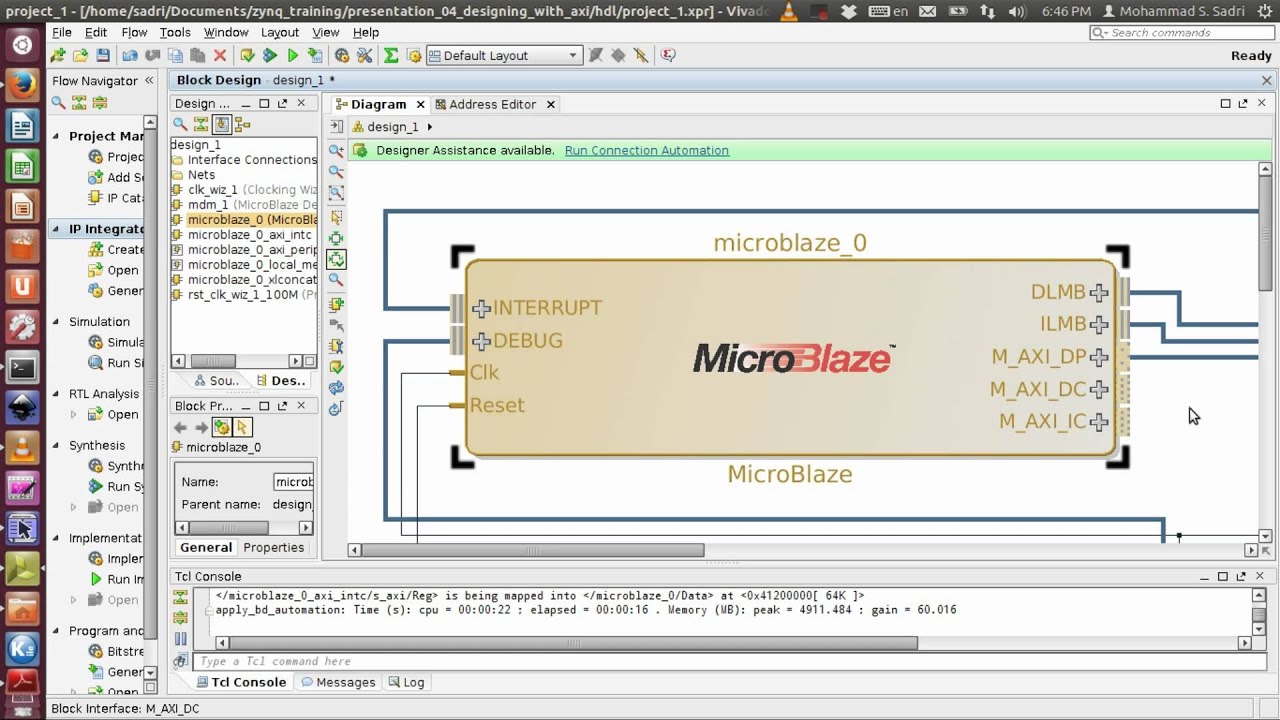Click Firefox icon in Ubuntu launcher

(x=22, y=86)
